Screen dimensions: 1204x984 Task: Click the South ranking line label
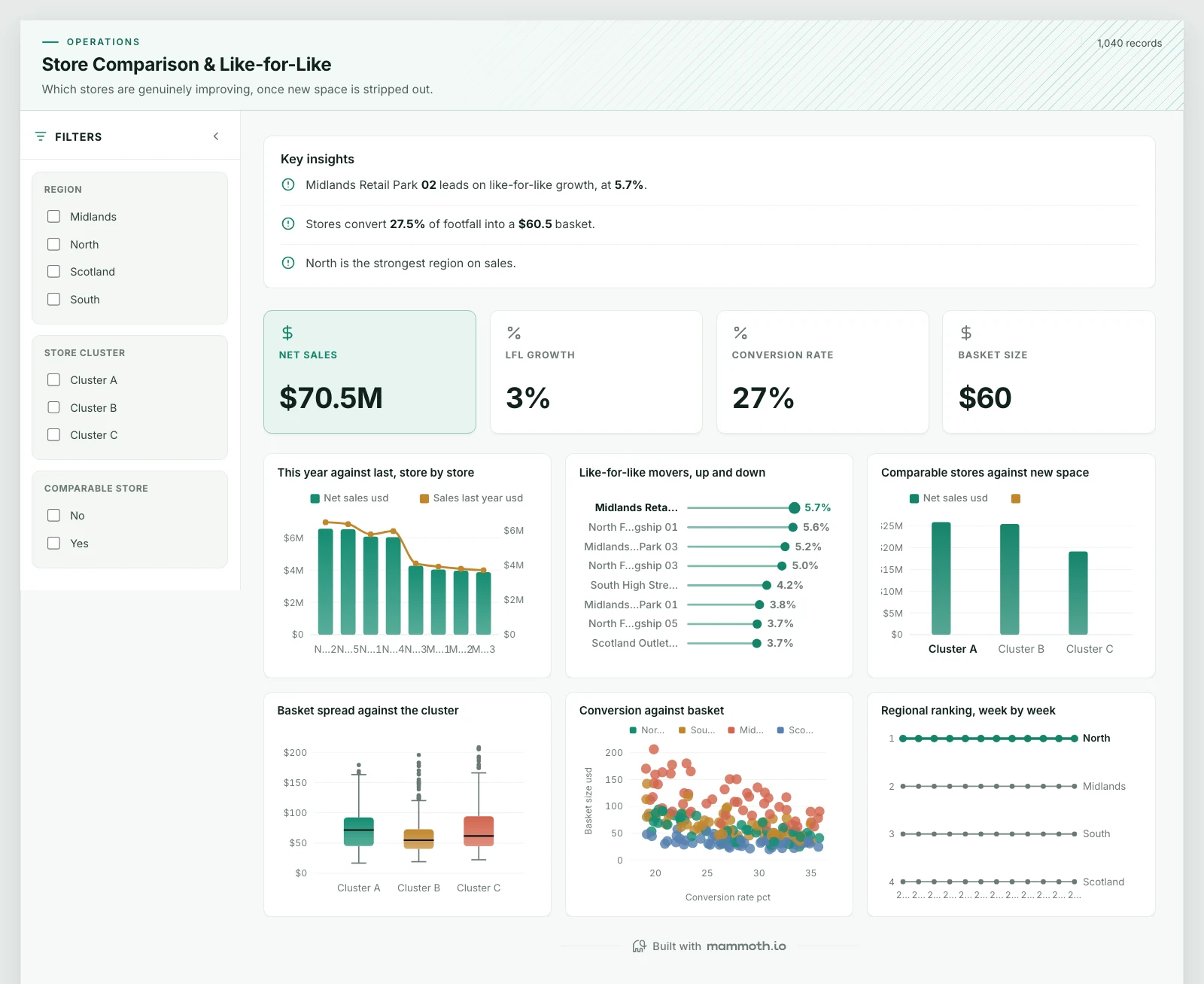[1096, 834]
